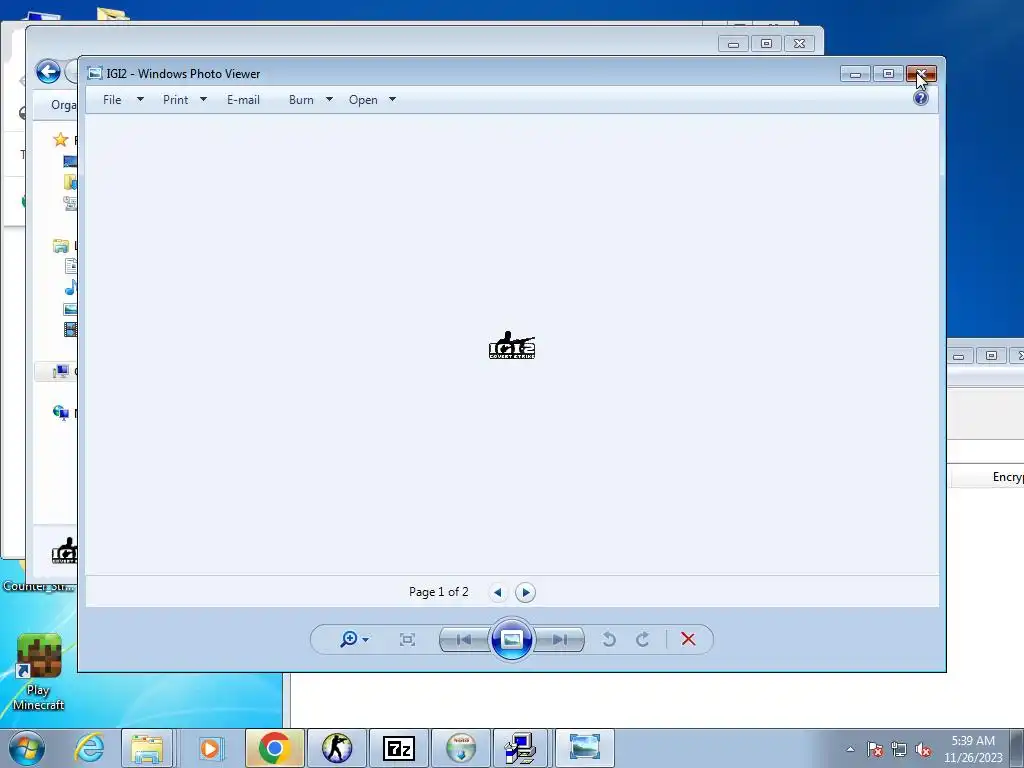Open the computer setup taskbar icon
1024x768 pixels.
521,748
